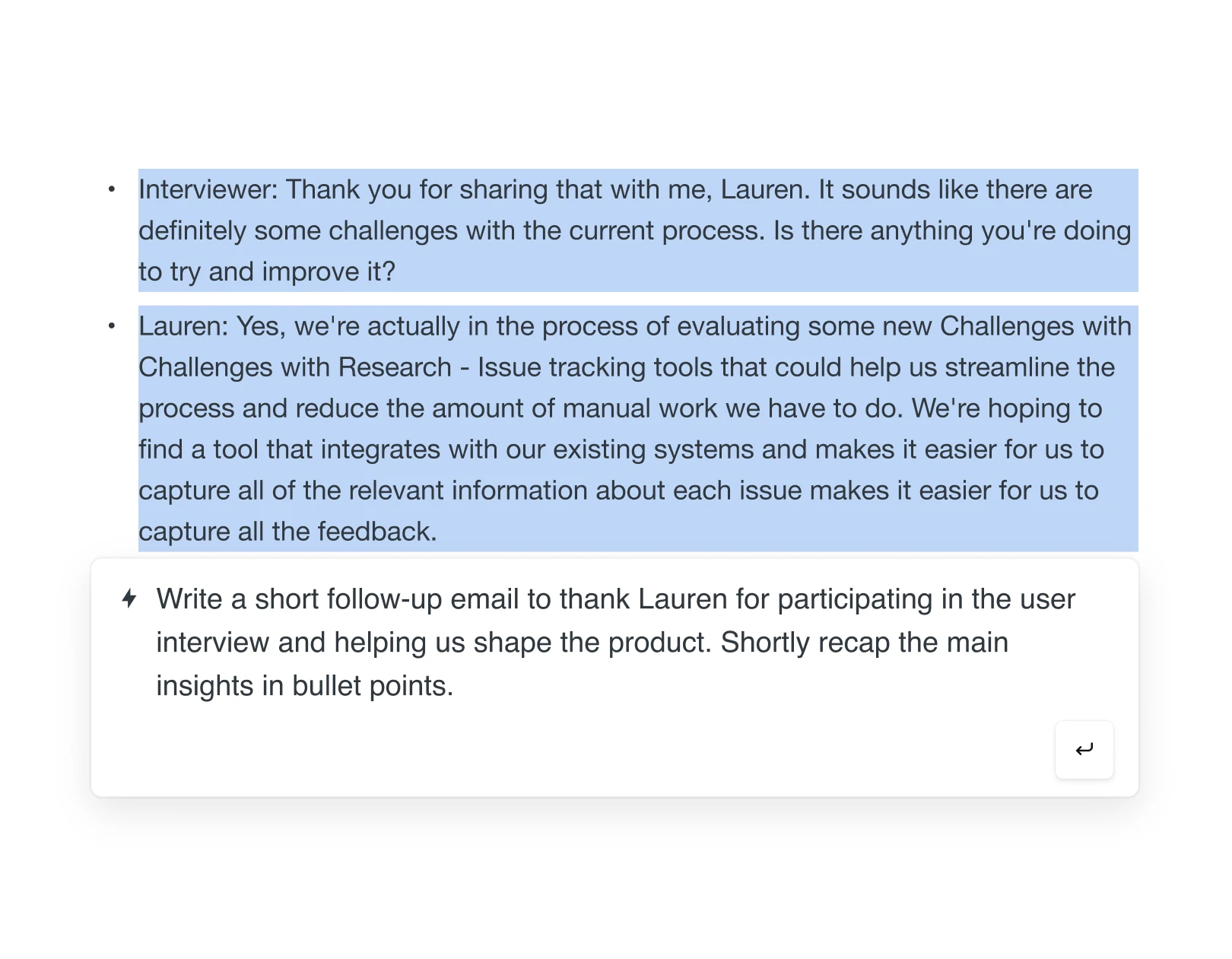Click the word "streamline" in Lauren's answer
Viewport: 1232px width, 959px height.
point(1006,367)
